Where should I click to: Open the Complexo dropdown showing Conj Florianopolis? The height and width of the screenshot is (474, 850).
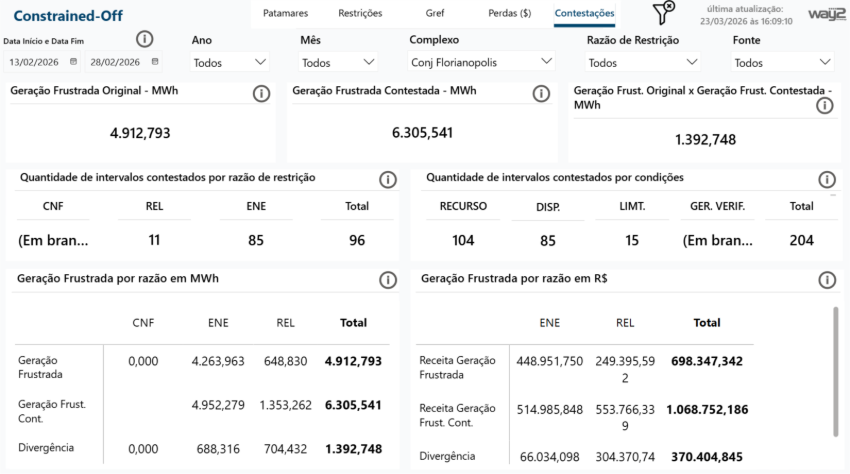click(482, 62)
